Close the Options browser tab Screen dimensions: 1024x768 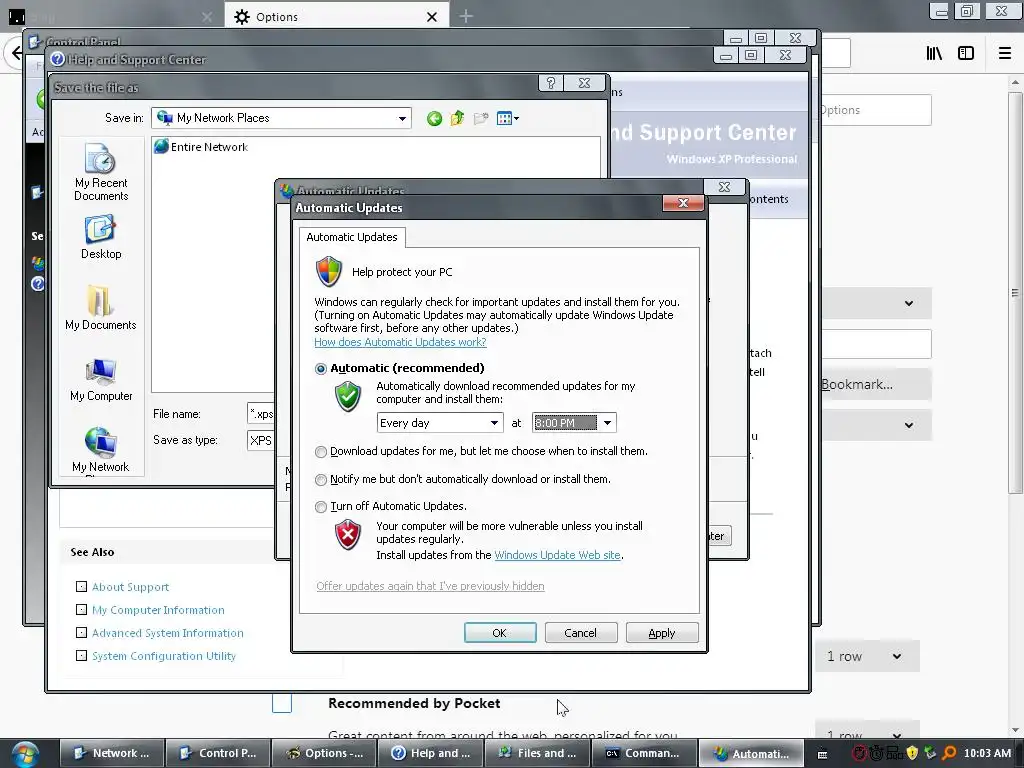coord(432,17)
